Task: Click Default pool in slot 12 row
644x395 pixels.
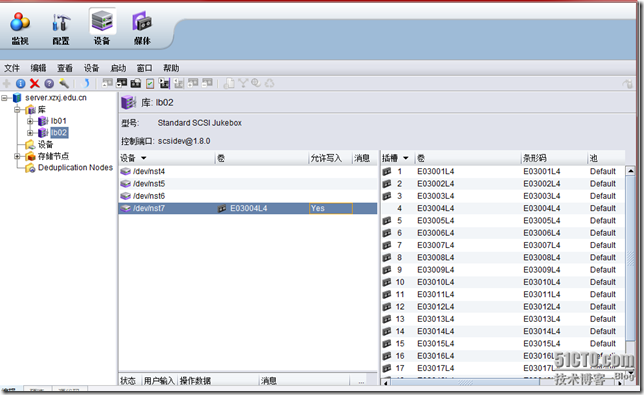Action: tap(603, 307)
